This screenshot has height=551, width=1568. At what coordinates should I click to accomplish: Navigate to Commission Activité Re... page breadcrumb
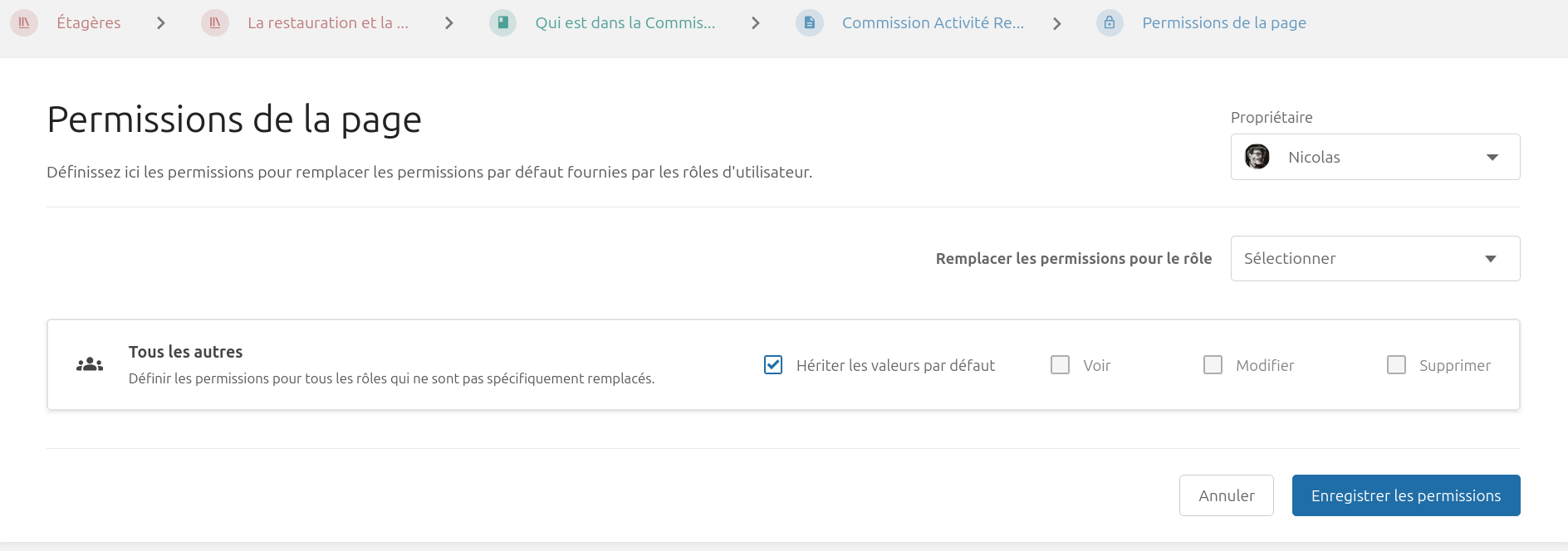932,23
